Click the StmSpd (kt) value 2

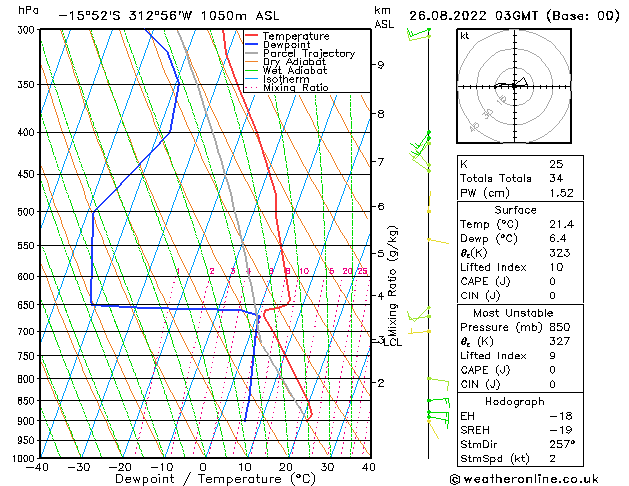point(553,458)
